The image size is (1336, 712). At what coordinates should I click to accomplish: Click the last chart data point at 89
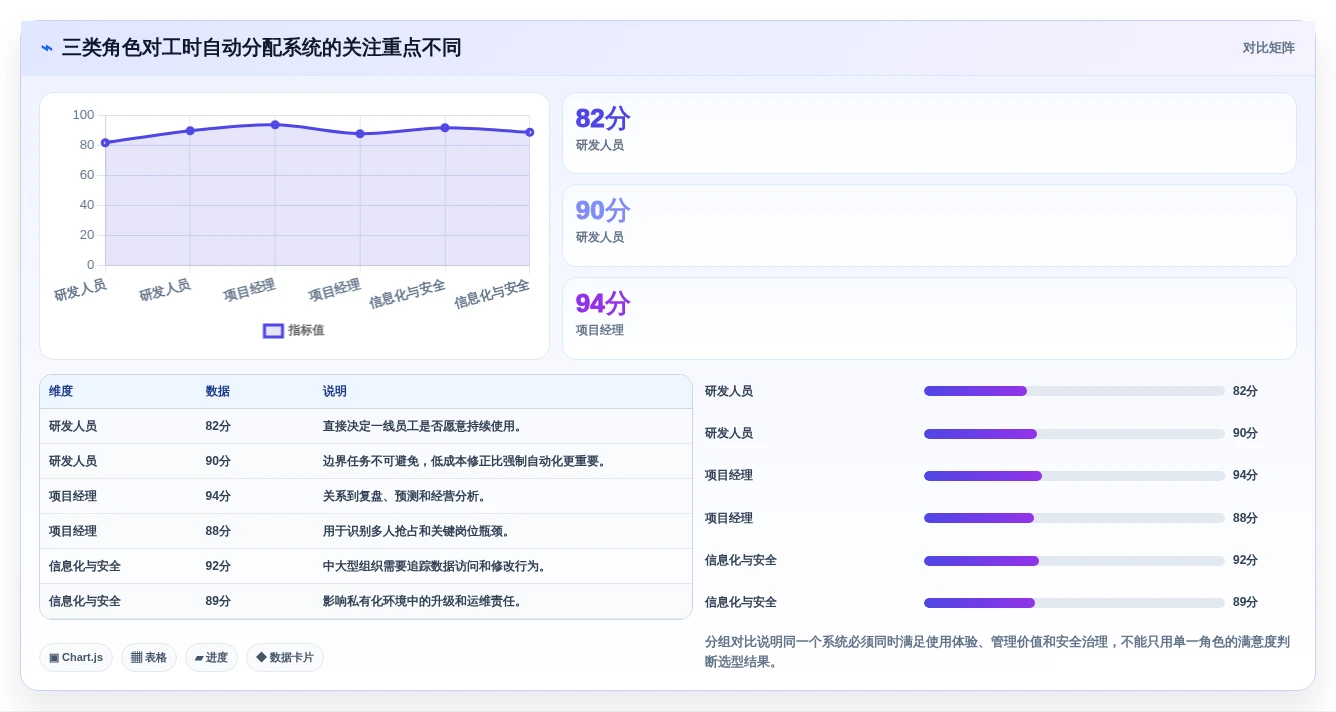click(529, 132)
